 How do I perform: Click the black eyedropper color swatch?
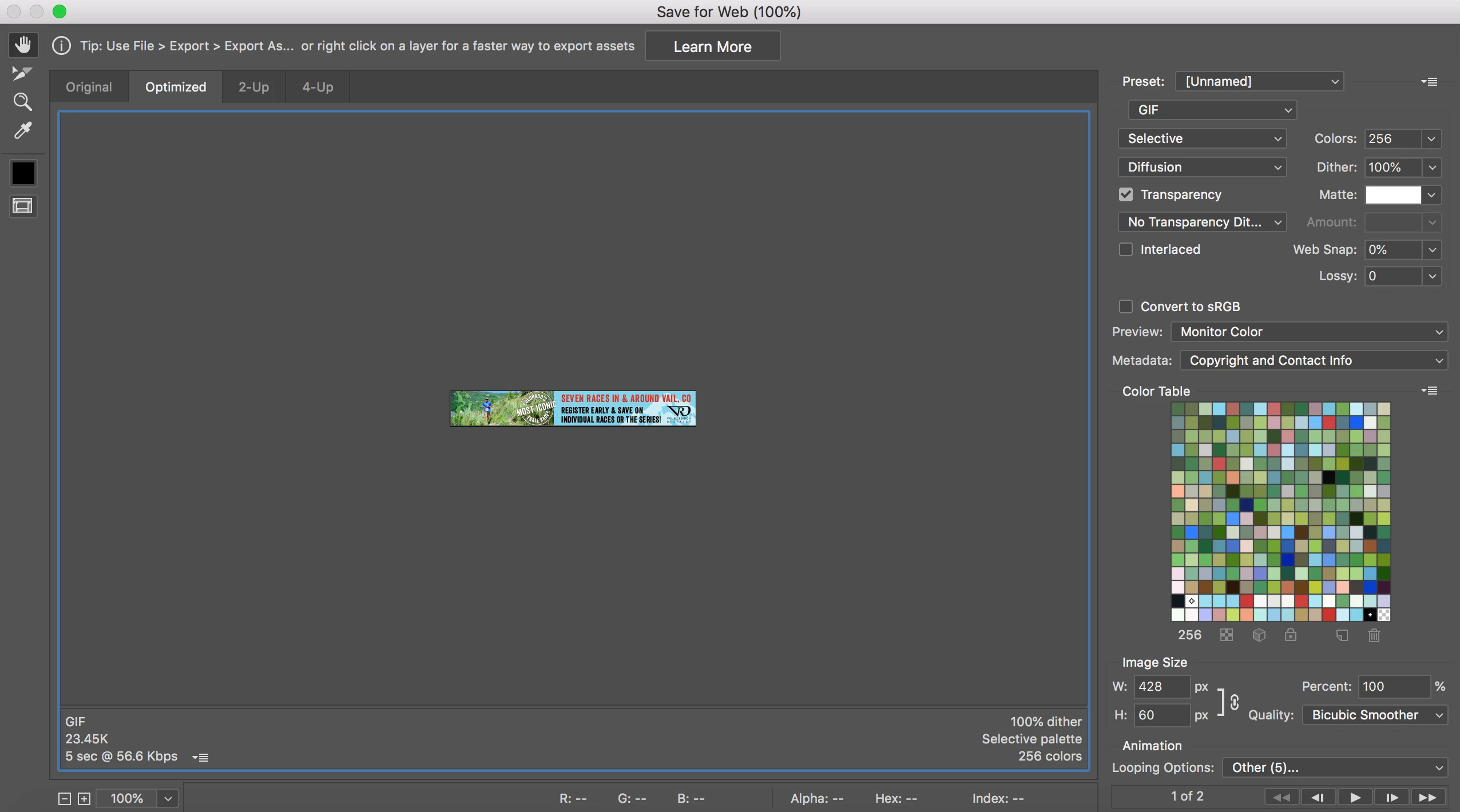pyautogui.click(x=23, y=173)
